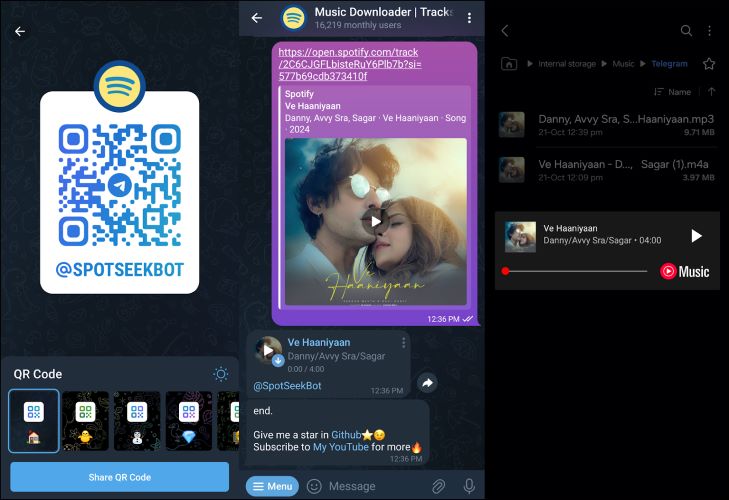The width and height of the screenshot is (729, 500).
Task: Toggle QR code brightness sun icon
Action: (221, 374)
